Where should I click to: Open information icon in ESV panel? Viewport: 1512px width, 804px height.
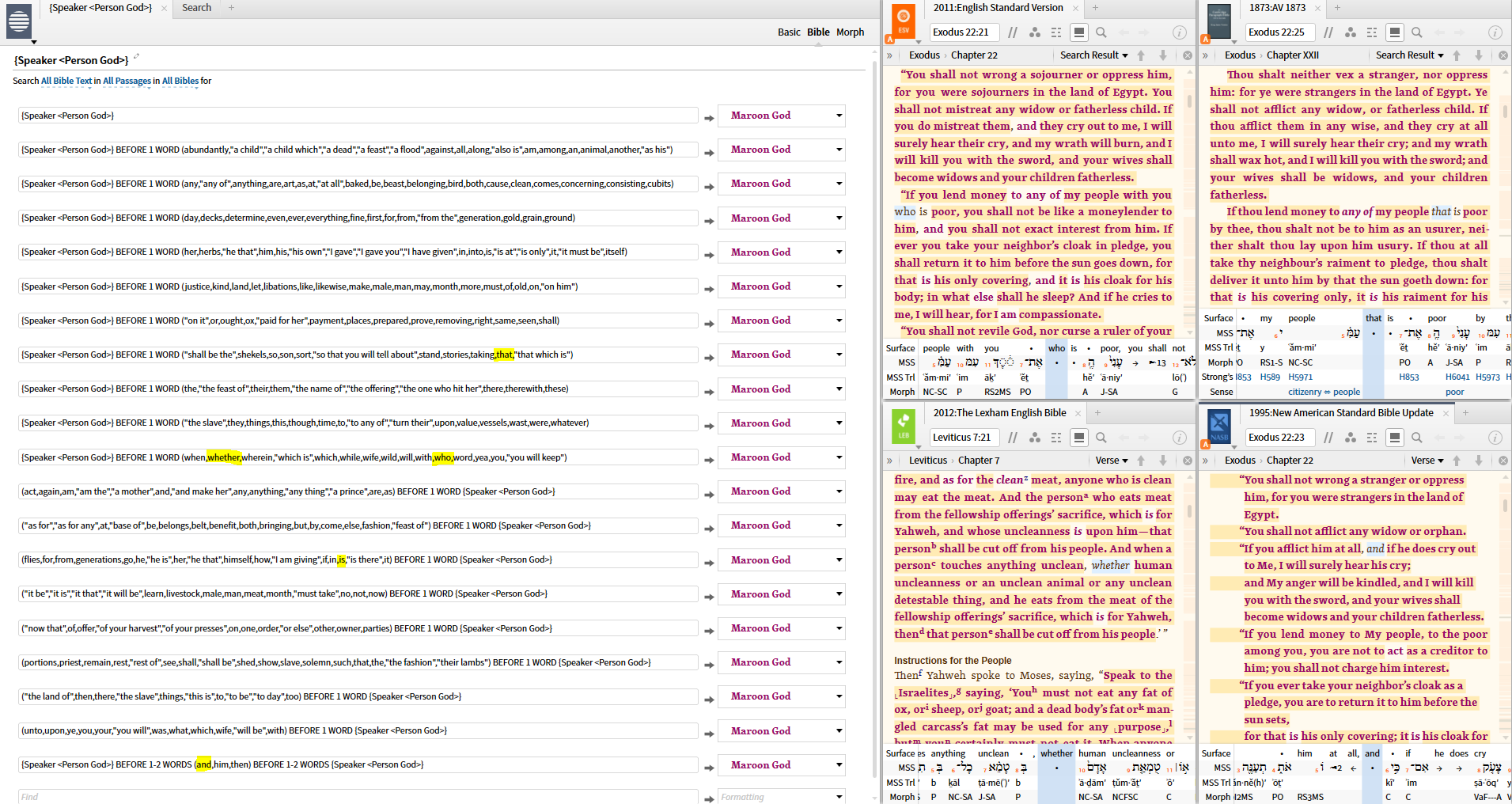[1179, 32]
